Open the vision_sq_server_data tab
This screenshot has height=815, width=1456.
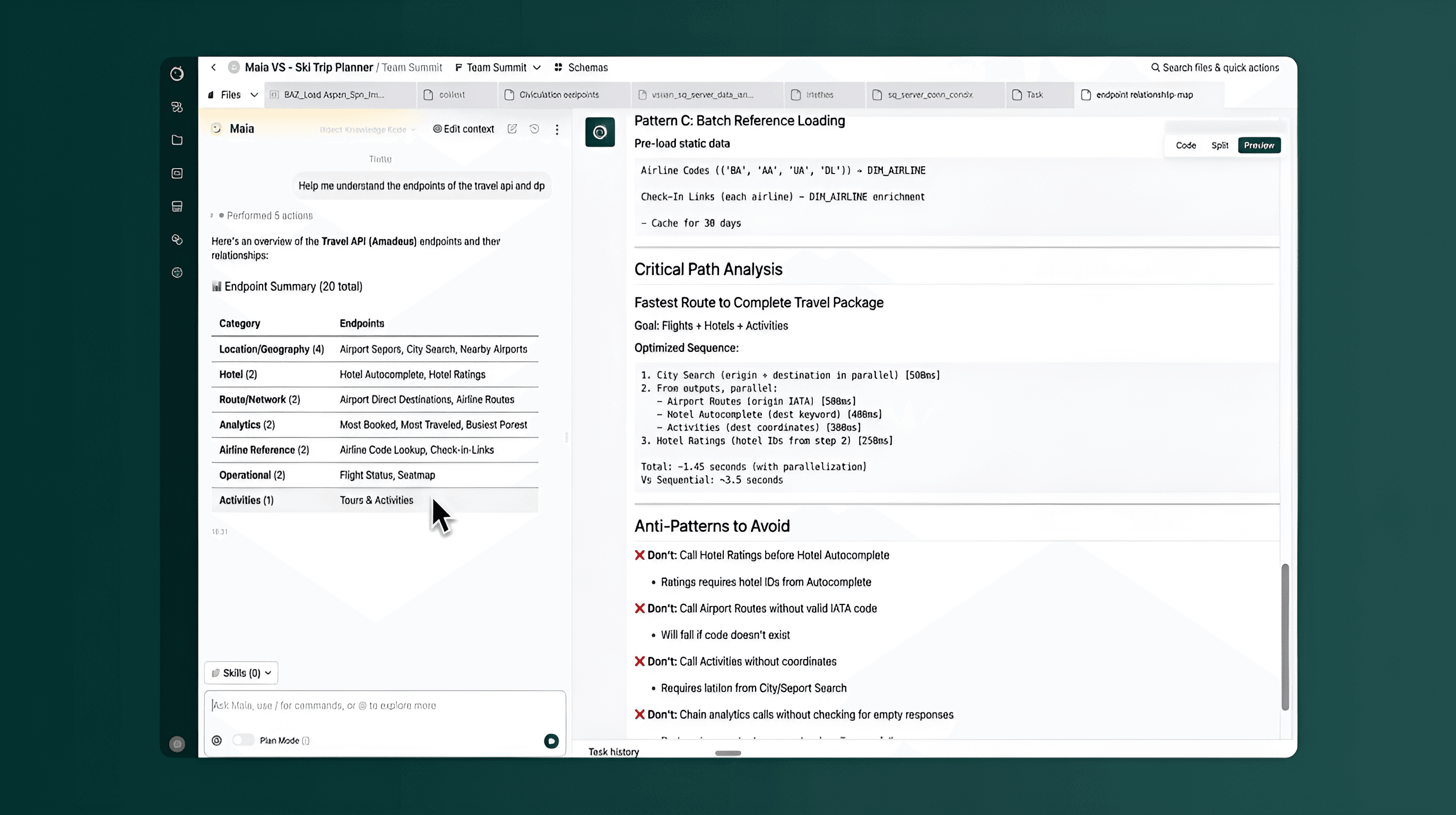pos(707,94)
